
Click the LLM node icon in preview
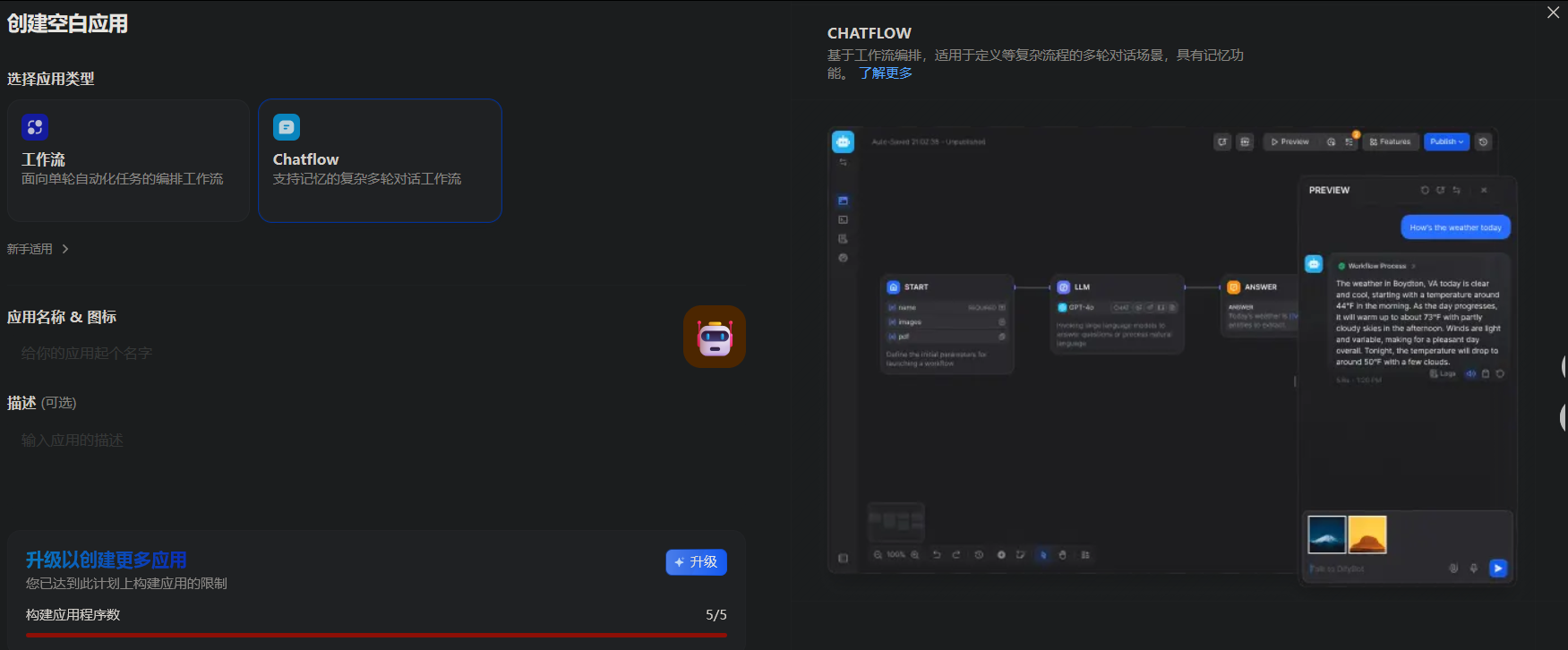coord(1063,287)
